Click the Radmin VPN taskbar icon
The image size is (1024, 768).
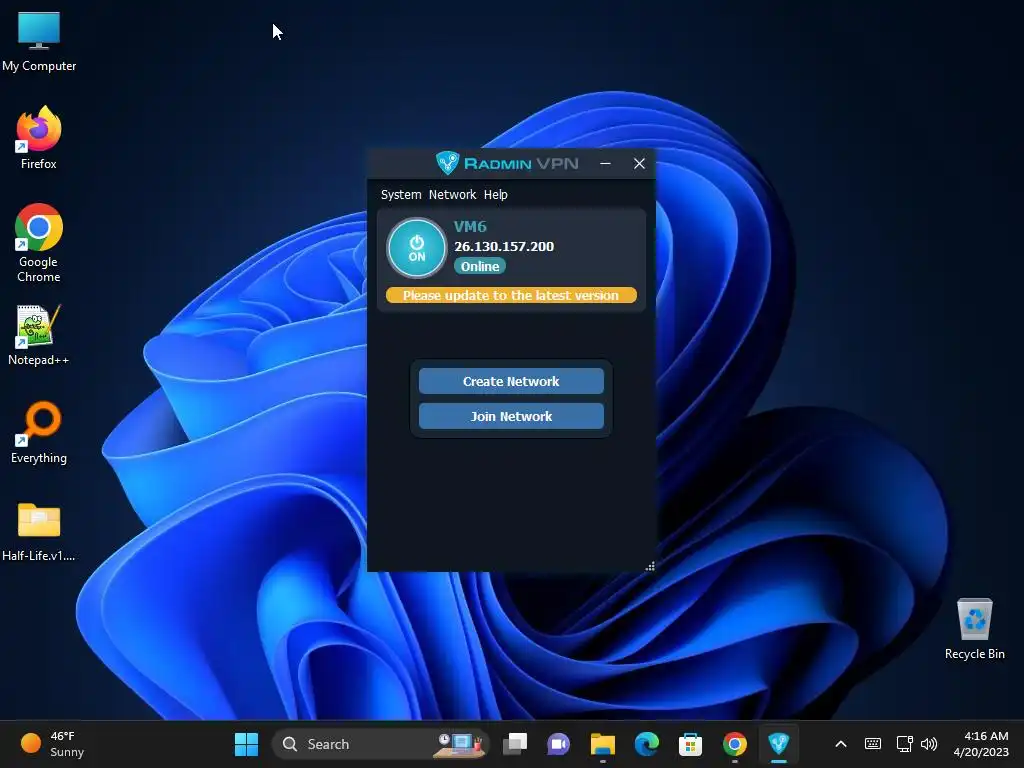pos(778,744)
